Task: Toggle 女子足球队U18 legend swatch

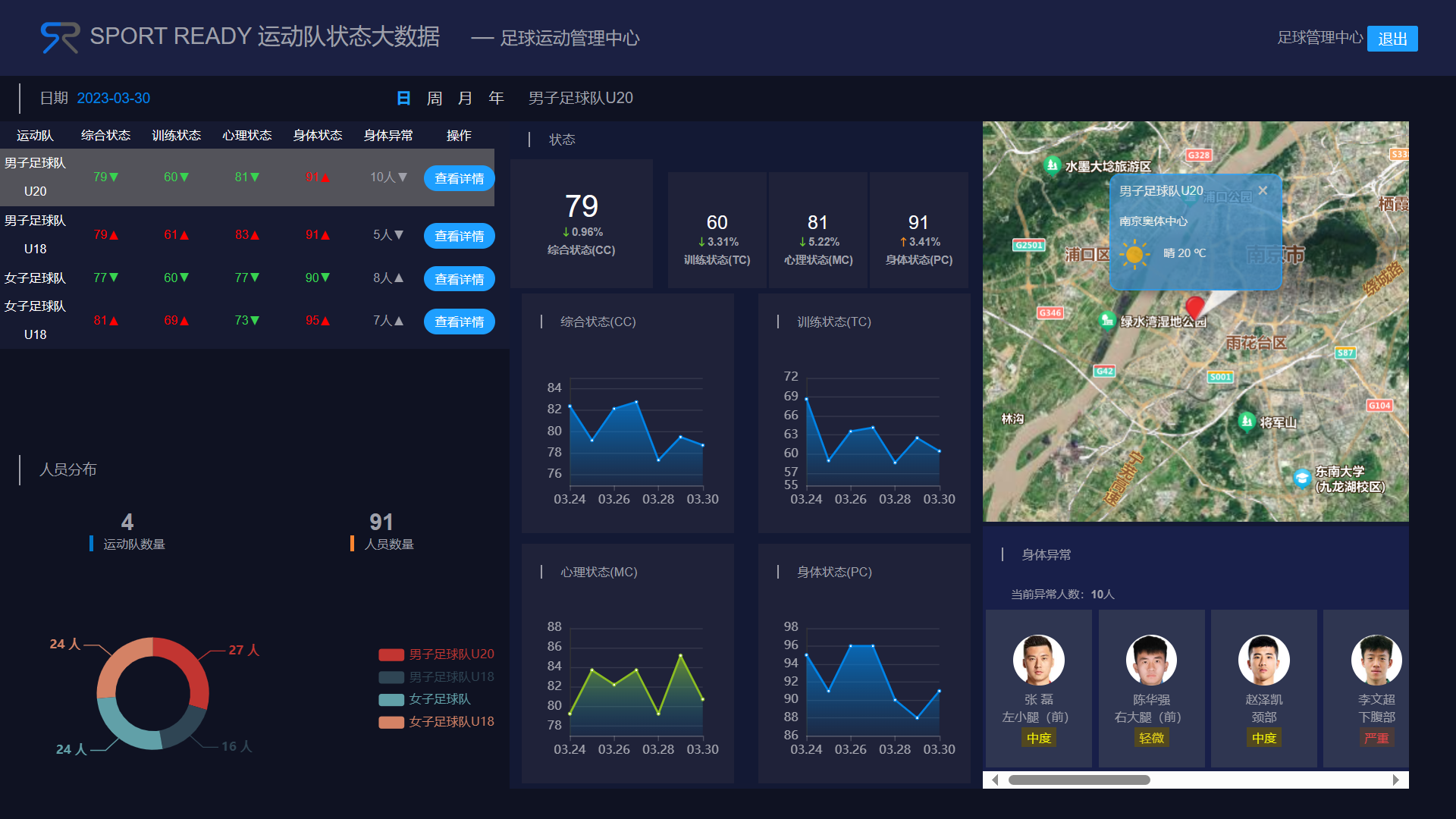Action: 391,722
